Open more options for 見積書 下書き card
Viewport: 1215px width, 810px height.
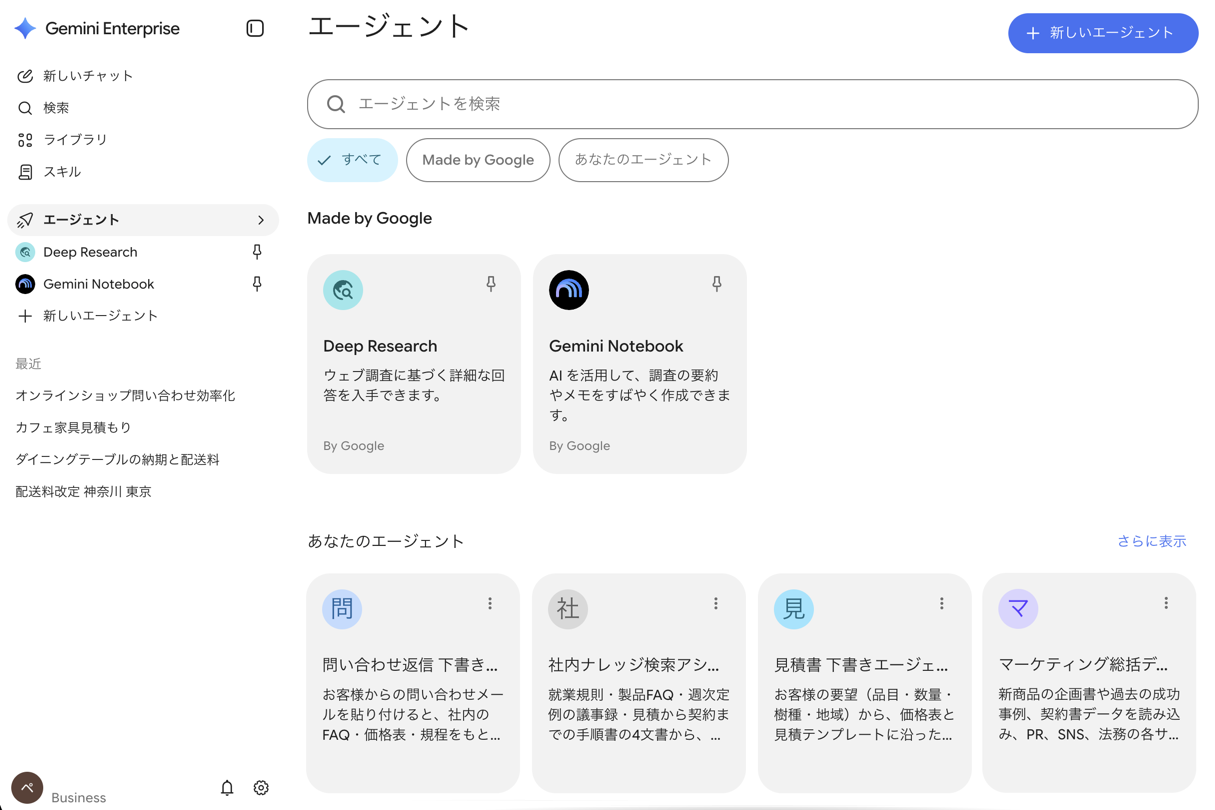(942, 603)
